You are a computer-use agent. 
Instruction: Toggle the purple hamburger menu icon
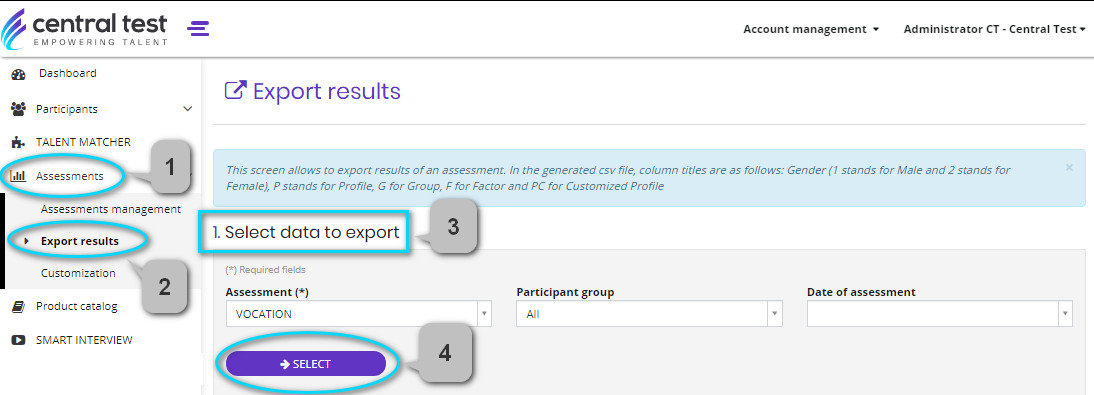point(198,28)
